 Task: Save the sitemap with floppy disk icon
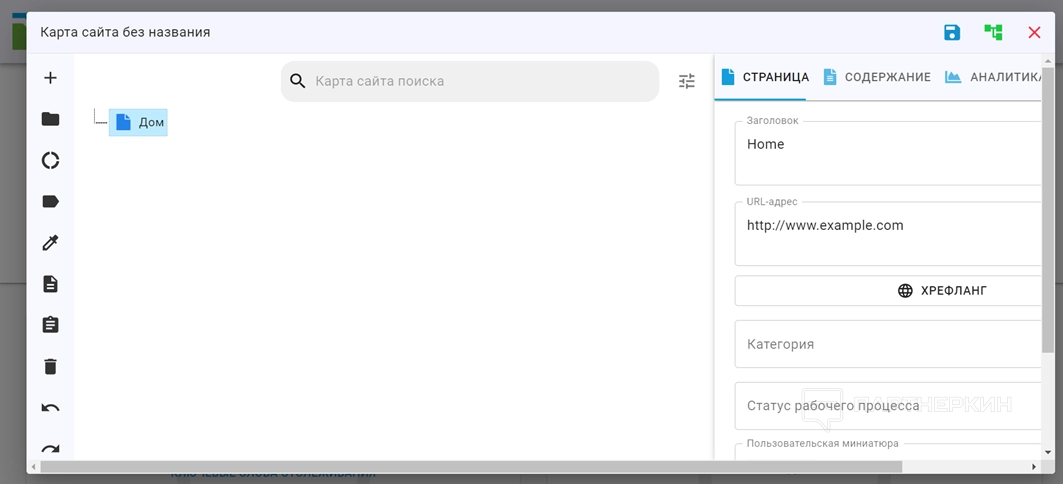(x=952, y=32)
